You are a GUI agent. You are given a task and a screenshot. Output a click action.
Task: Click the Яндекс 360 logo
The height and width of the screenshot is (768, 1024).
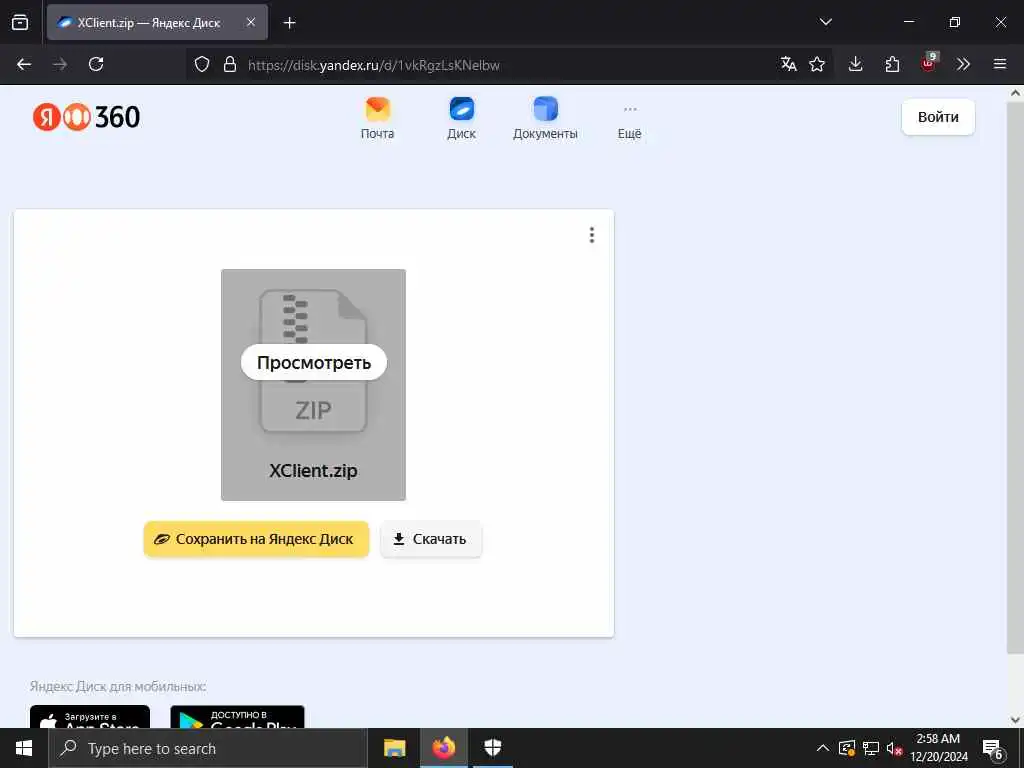click(86, 117)
